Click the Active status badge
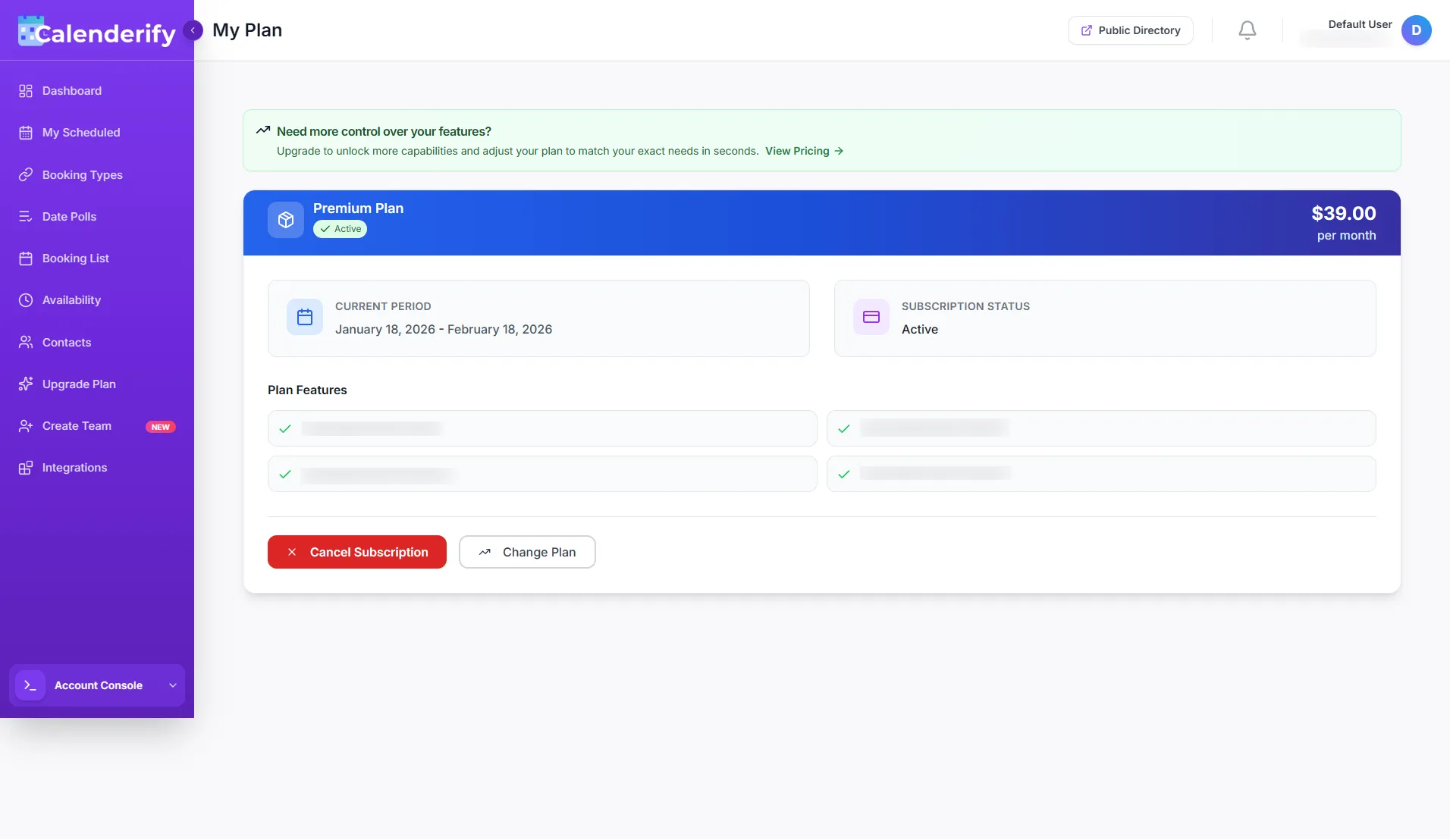1450x840 pixels. tap(340, 229)
